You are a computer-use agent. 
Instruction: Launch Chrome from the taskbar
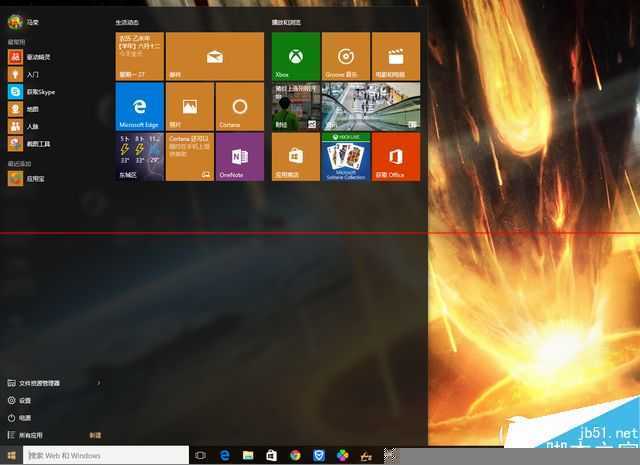pyautogui.click(x=295, y=455)
